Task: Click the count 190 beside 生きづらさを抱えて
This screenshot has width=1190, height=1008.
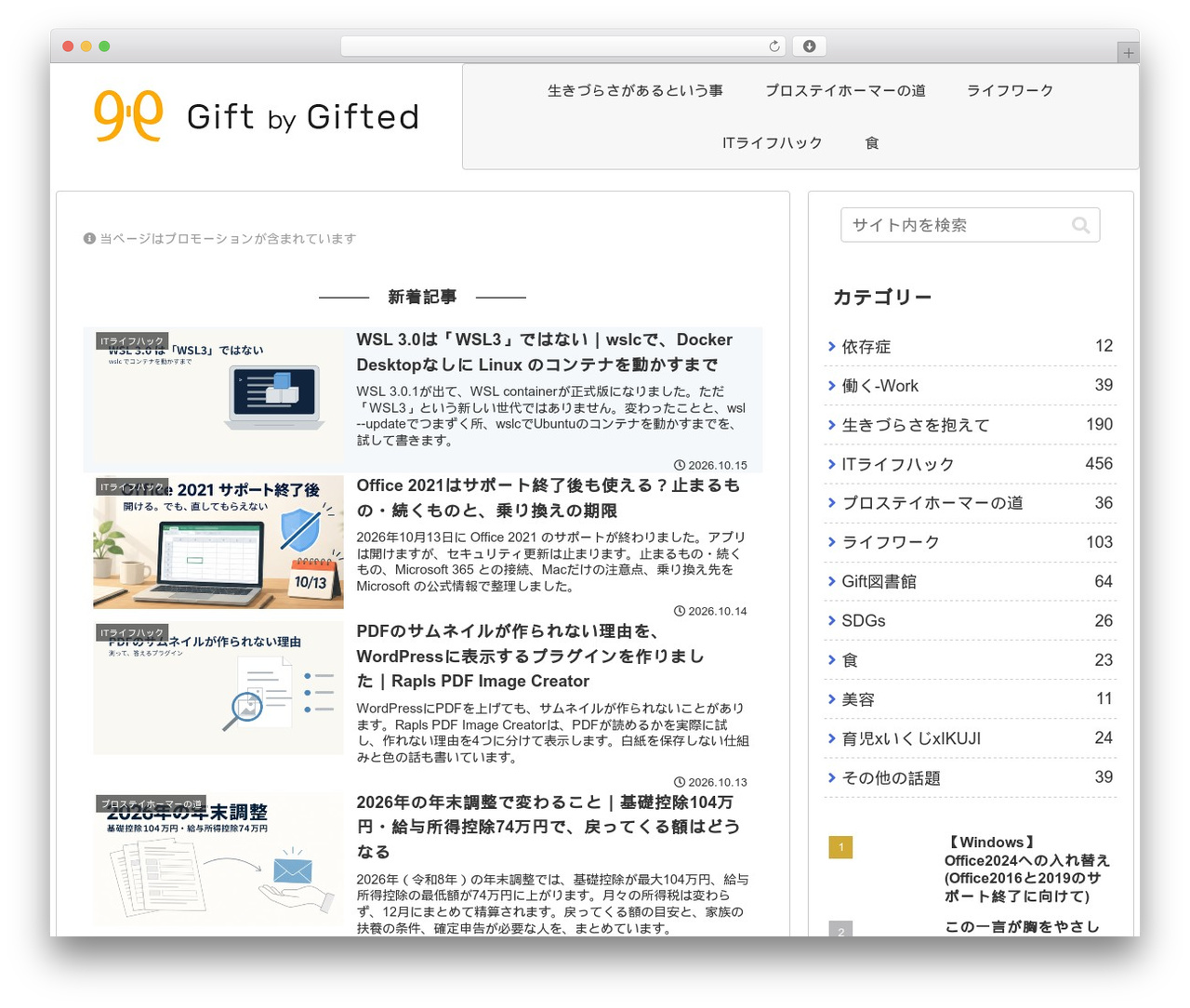Action: 1099,424
